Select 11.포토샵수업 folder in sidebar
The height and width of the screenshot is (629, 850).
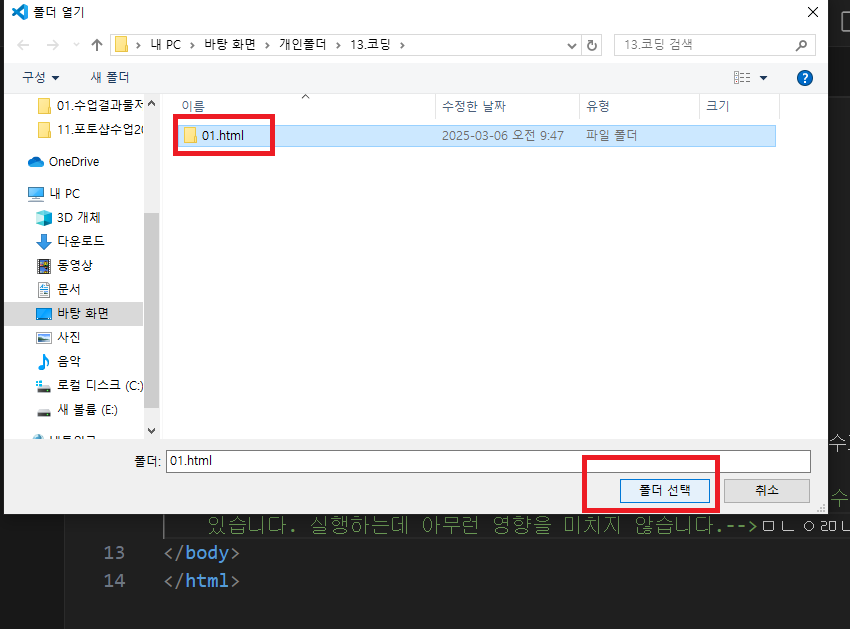tap(90, 130)
